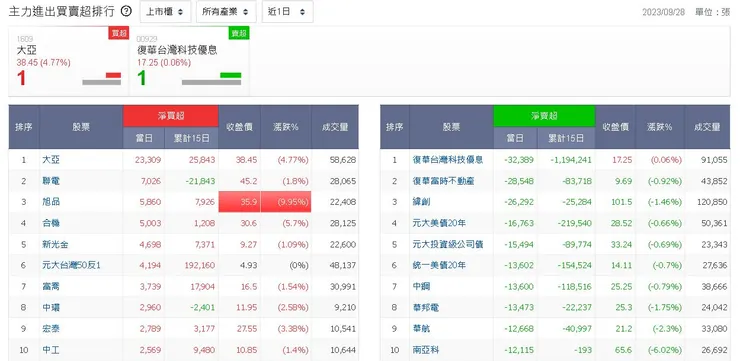Click the red 淨買超 column header
Image resolution: width=740 pixels, height=361 pixels.
click(x=171, y=116)
